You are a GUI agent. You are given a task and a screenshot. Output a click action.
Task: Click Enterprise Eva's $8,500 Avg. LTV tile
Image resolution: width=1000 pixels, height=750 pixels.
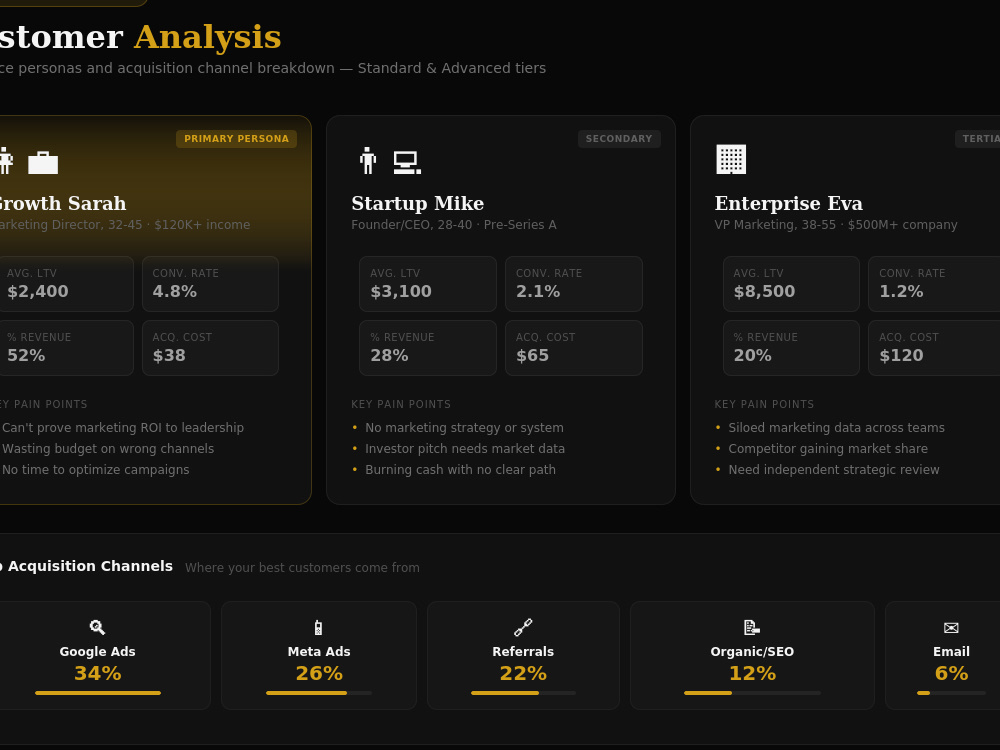(791, 284)
